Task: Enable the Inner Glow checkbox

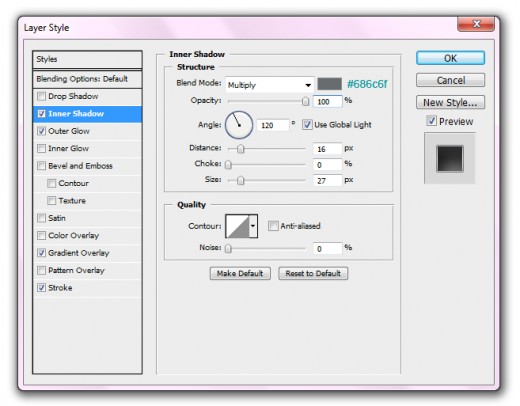Action: tap(41, 148)
